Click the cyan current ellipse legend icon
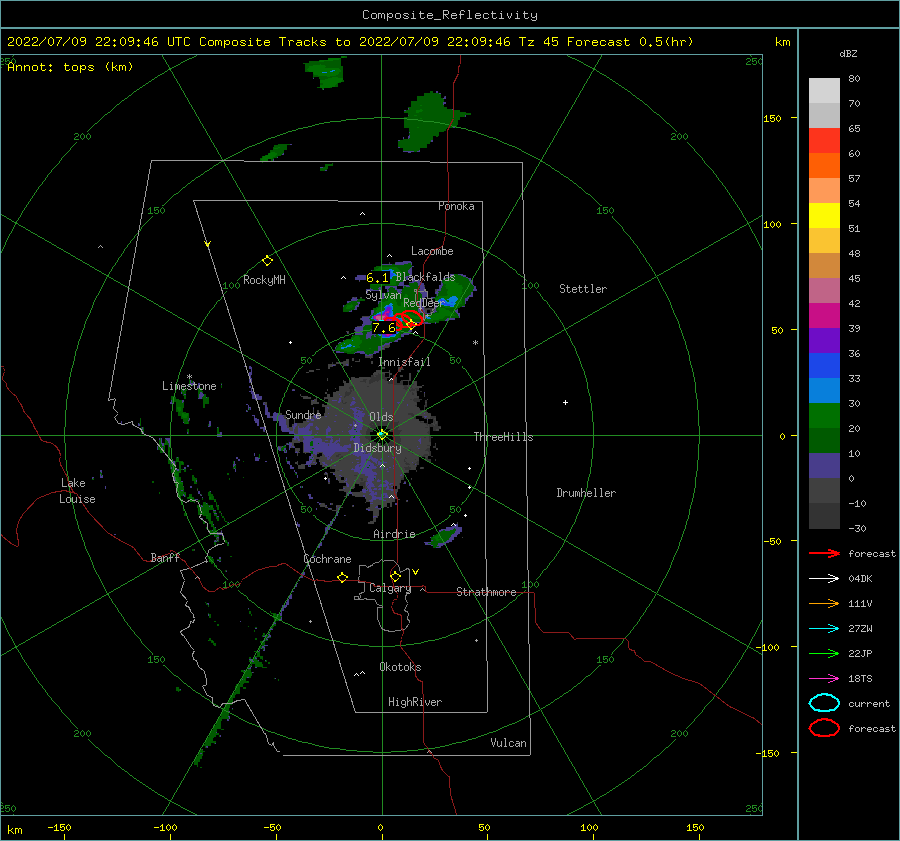This screenshot has width=900, height=841. [x=824, y=703]
